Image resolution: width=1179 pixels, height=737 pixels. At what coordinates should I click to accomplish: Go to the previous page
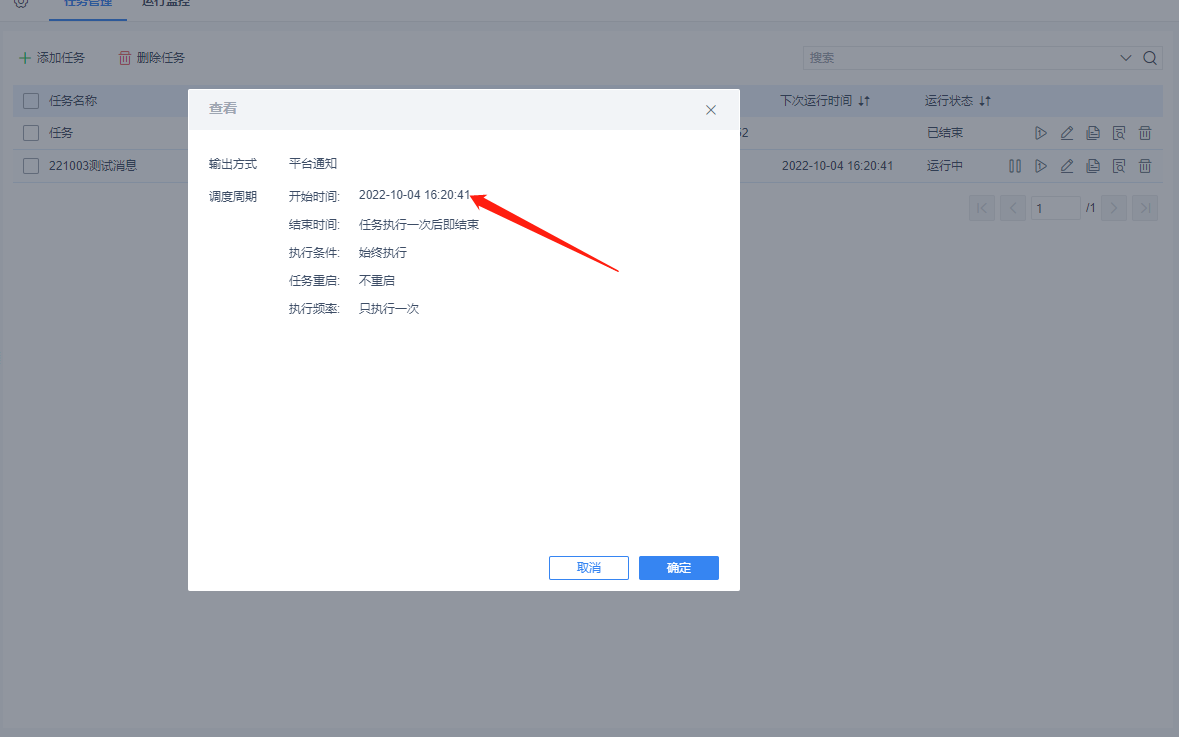[1013, 208]
